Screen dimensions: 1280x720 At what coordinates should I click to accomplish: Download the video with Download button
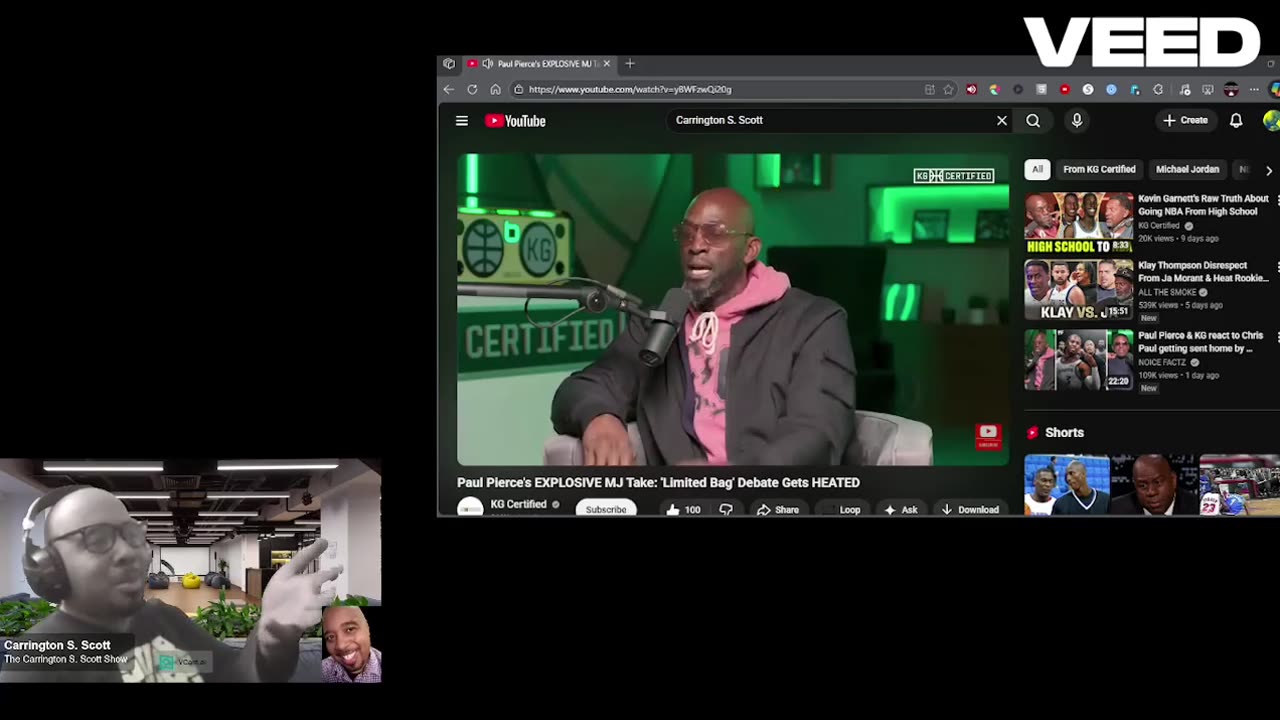970,510
